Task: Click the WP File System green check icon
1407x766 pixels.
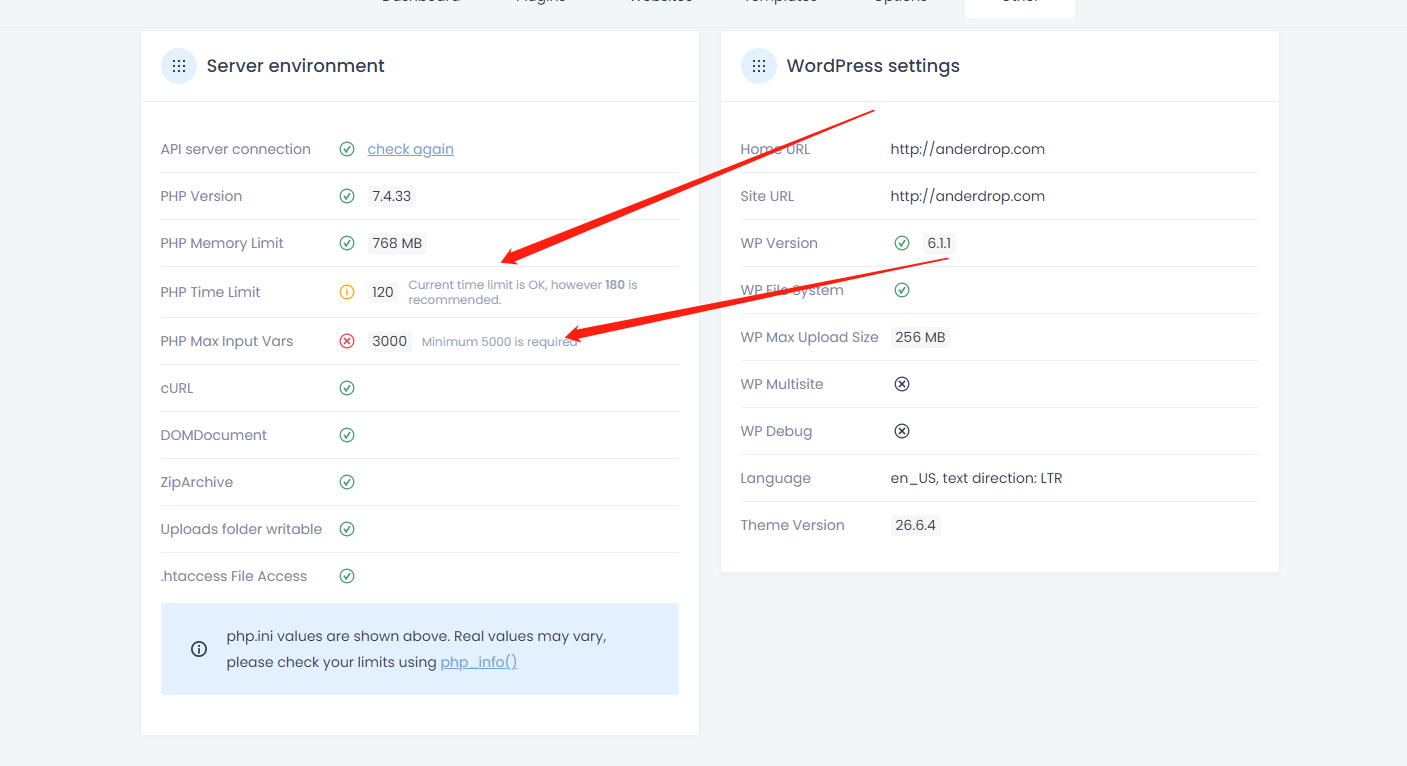Action: 902,290
